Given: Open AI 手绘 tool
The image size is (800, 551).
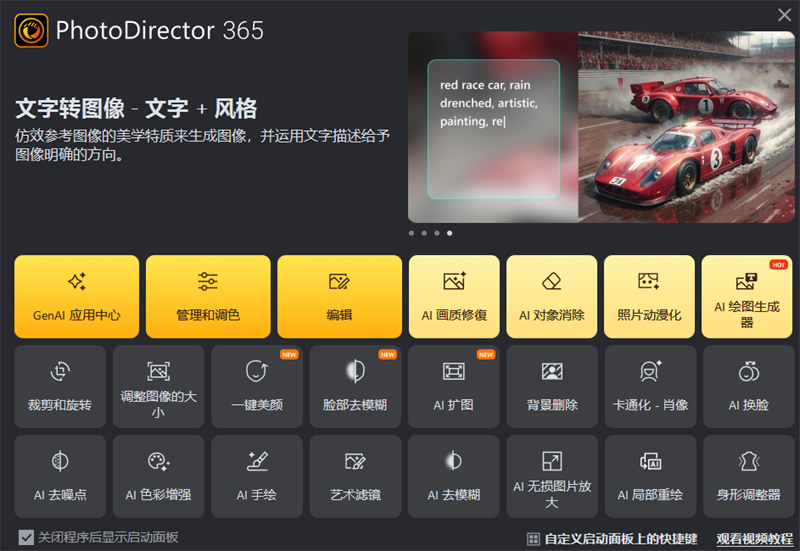Looking at the screenshot, I should click(257, 477).
